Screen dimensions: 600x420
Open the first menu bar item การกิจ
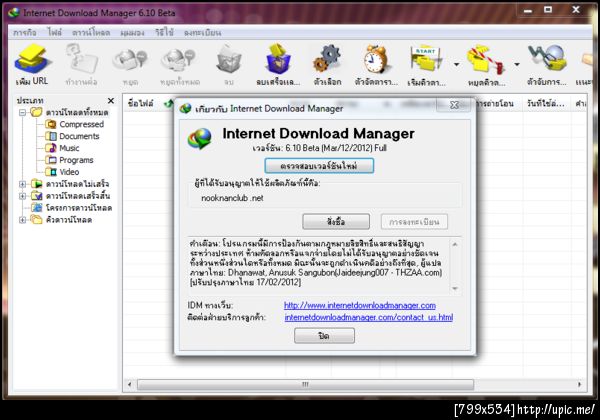pyautogui.click(x=25, y=33)
